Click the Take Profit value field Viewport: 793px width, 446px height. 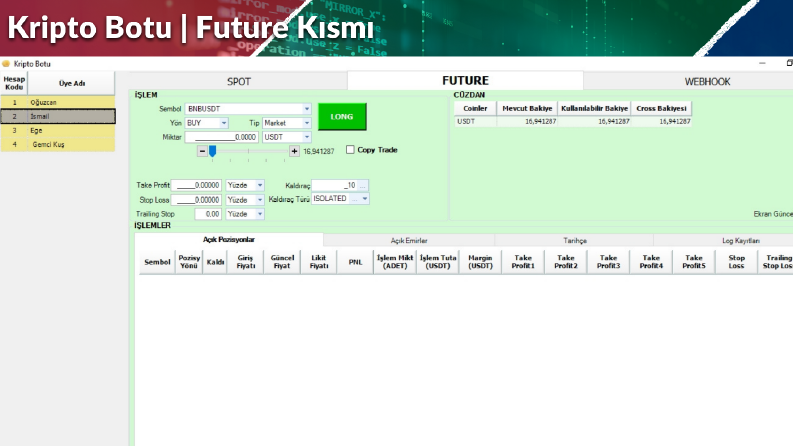196,185
